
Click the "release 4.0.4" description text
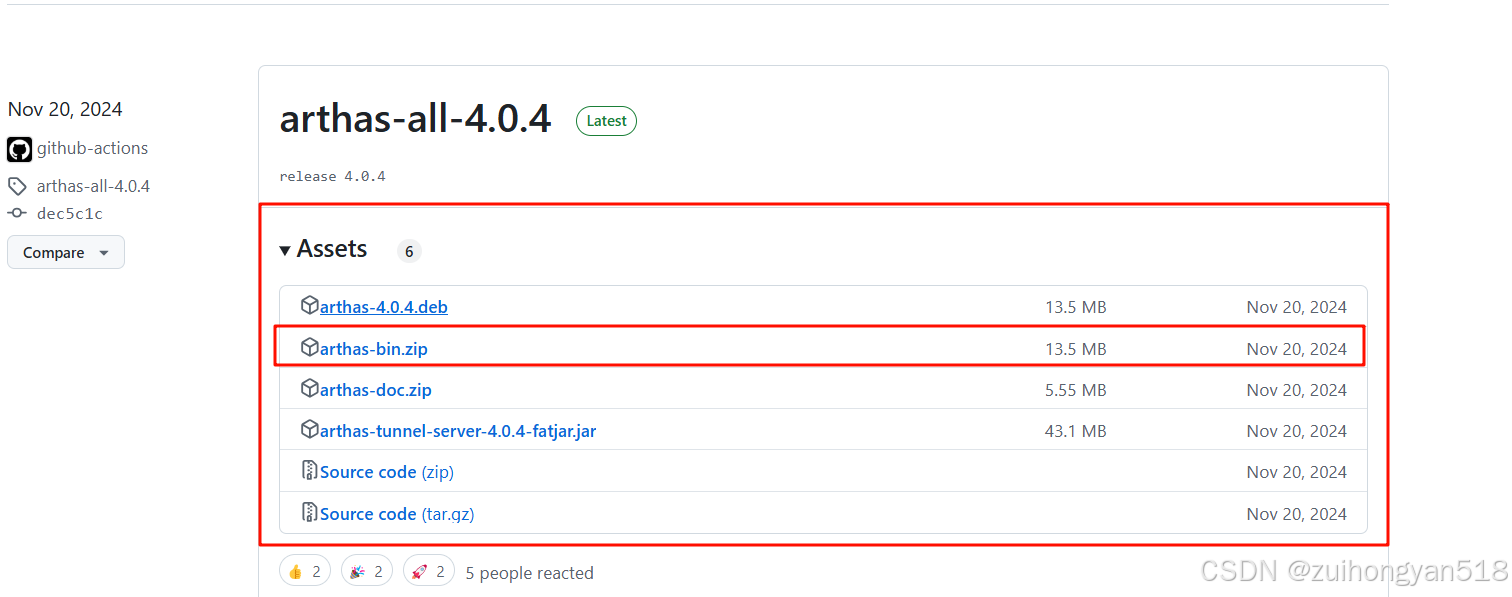[332, 176]
